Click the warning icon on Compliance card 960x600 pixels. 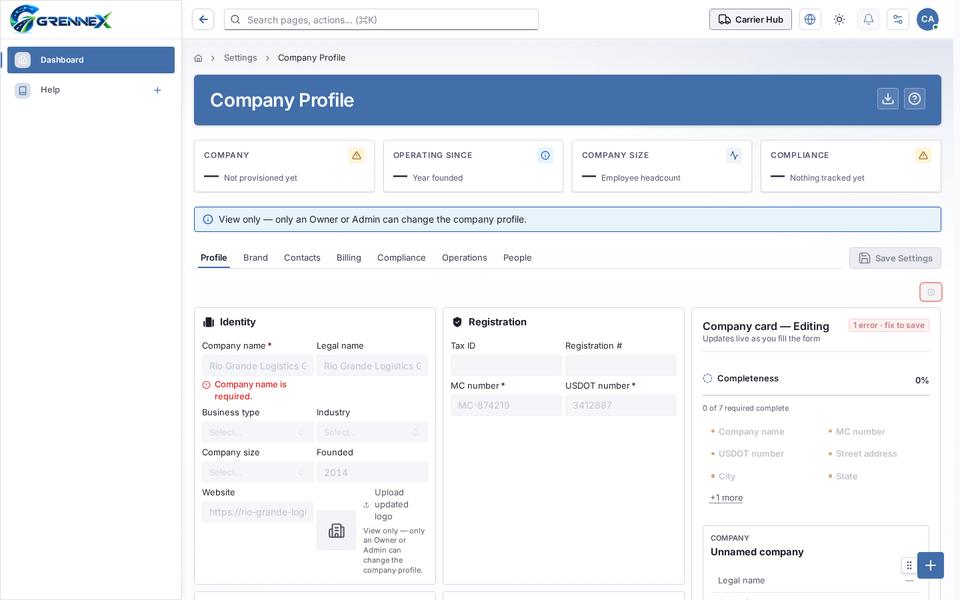point(923,156)
